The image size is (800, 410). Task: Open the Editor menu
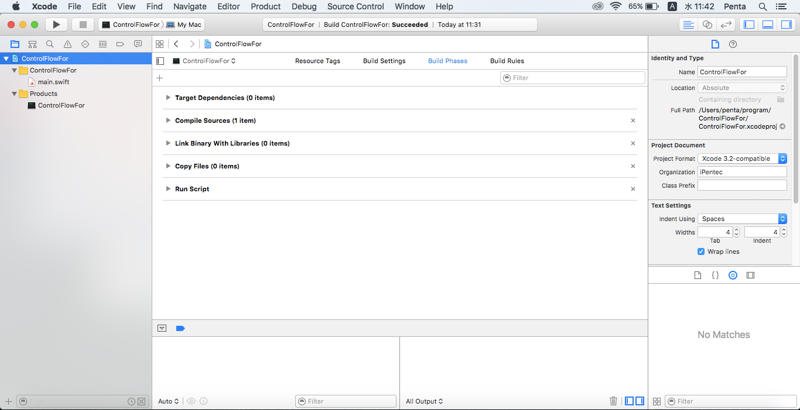(229, 7)
